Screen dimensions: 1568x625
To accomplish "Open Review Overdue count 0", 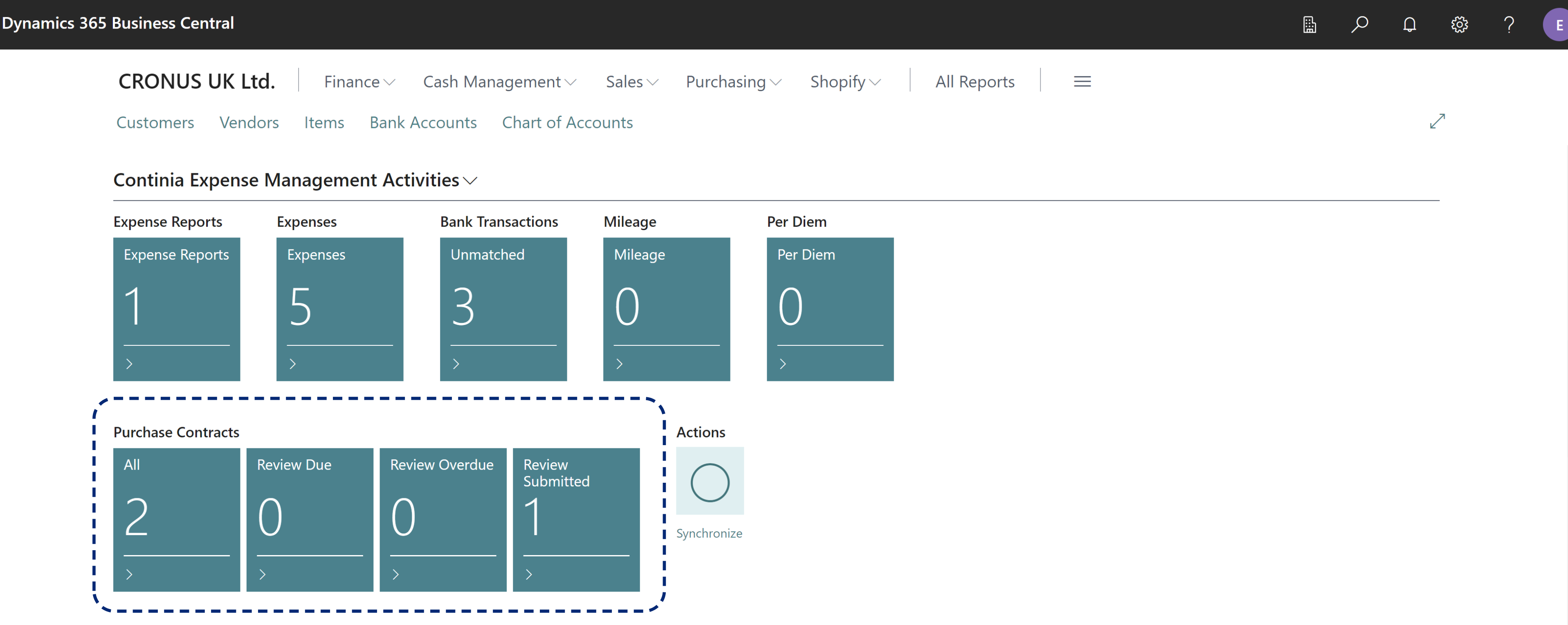I will point(443,520).
